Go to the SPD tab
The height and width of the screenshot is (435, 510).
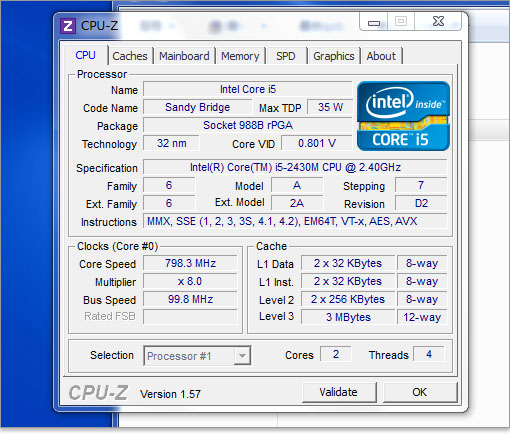point(286,56)
